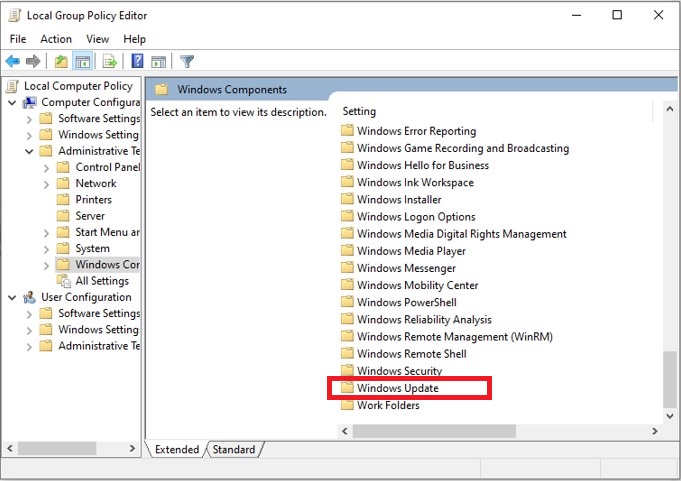Collapse the User Configuration node

coord(12,298)
